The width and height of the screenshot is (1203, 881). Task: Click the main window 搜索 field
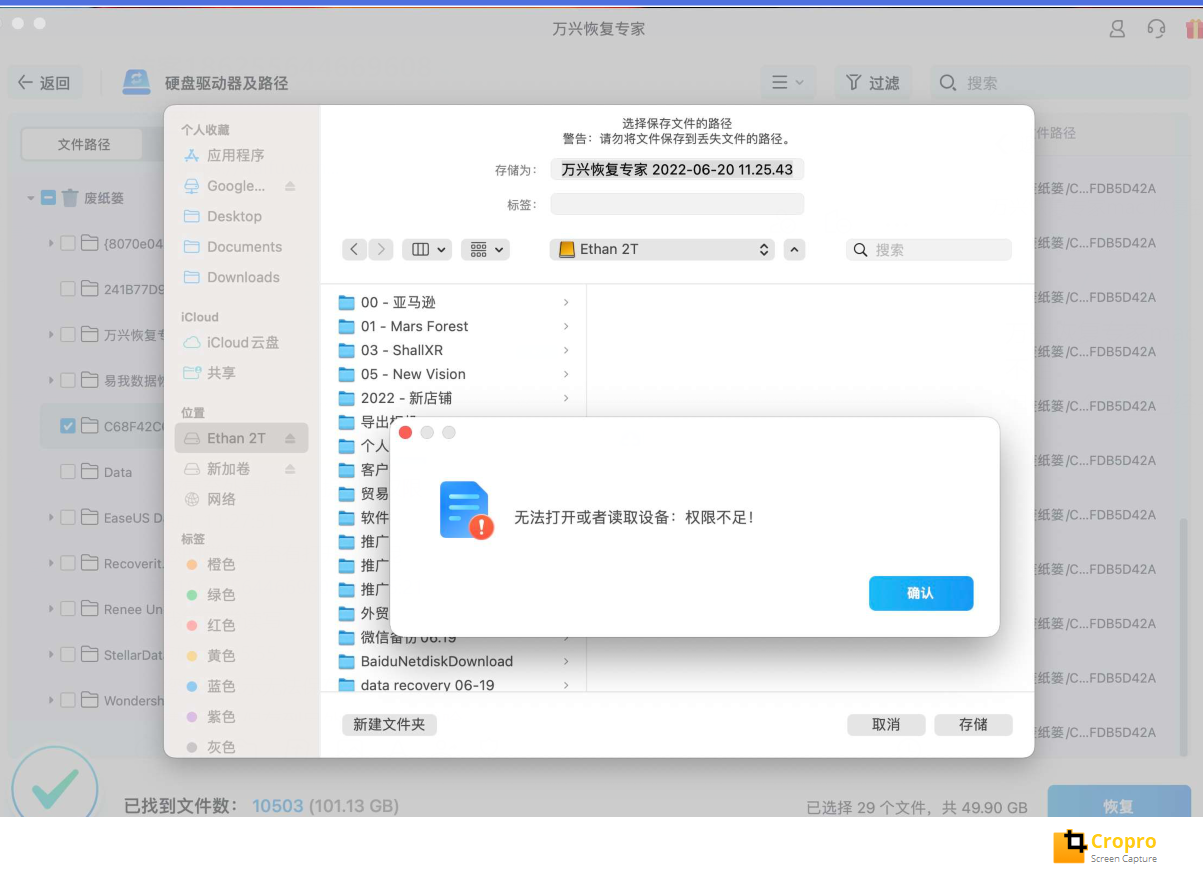(1058, 83)
